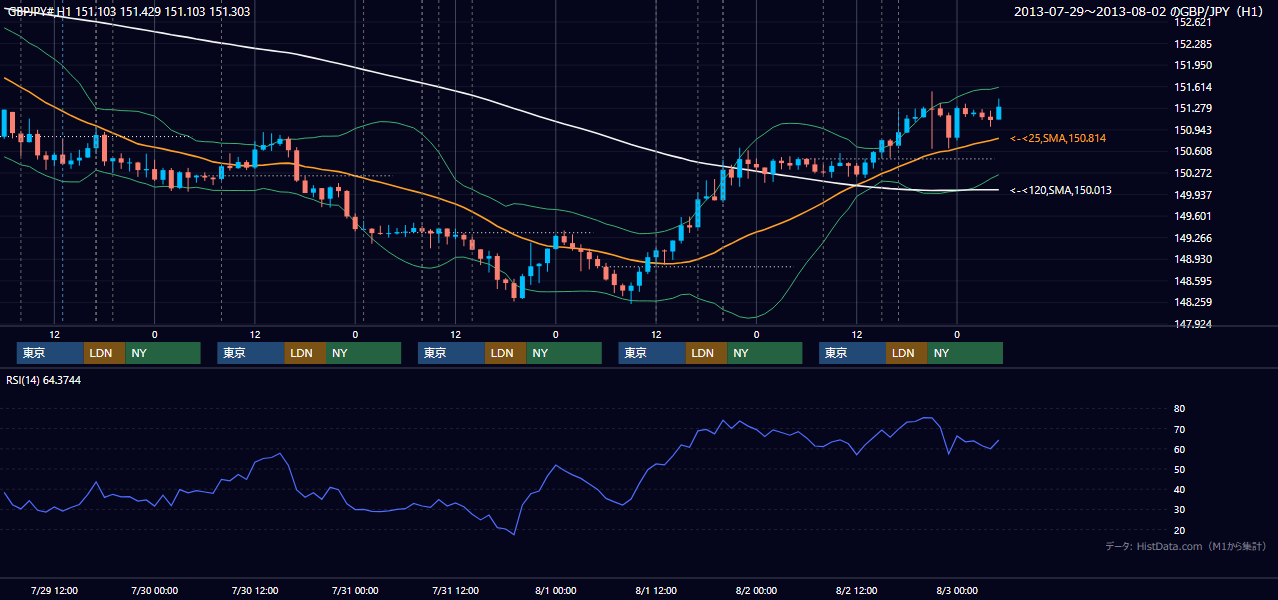
Task: Click the RSI scale level 60
Action: 1179,450
